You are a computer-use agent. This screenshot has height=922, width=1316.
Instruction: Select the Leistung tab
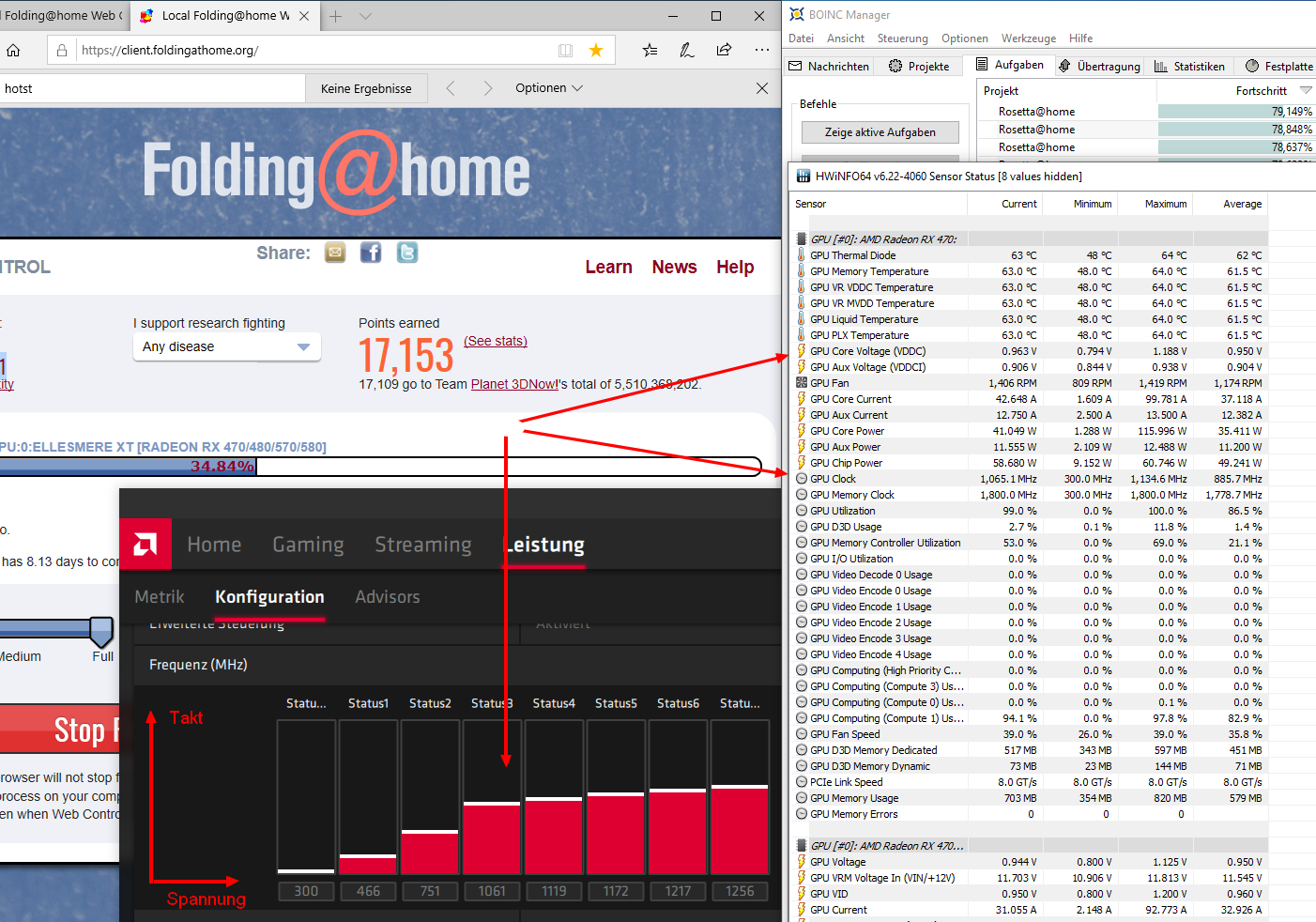point(545,545)
